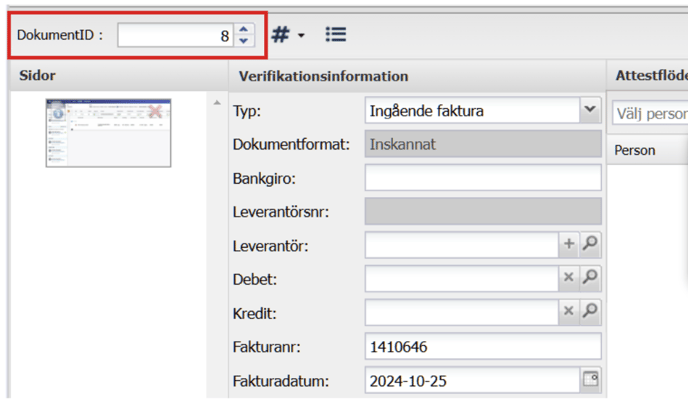Decrease DokumentID with the down arrow

click(244, 41)
